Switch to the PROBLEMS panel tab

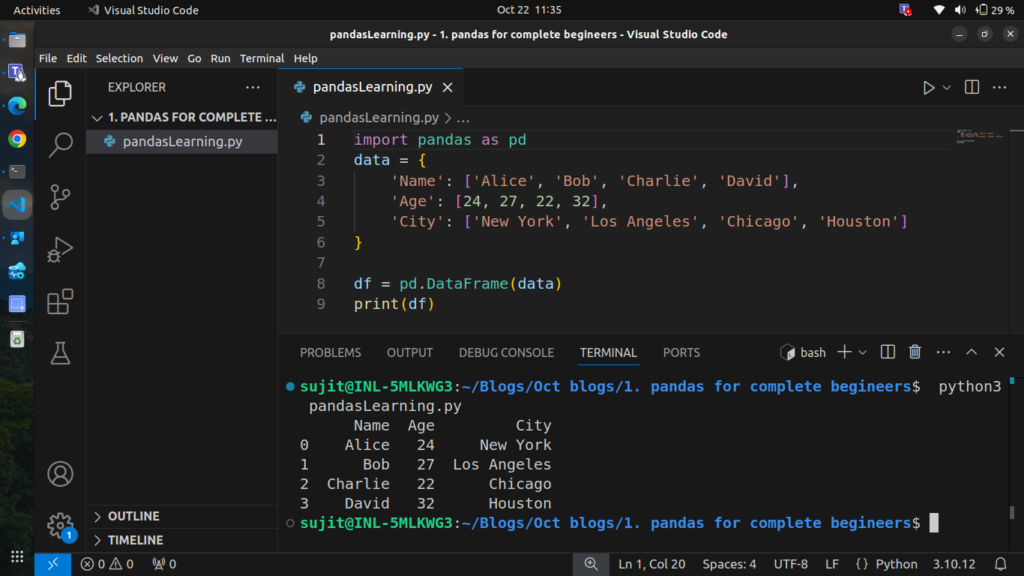point(330,352)
